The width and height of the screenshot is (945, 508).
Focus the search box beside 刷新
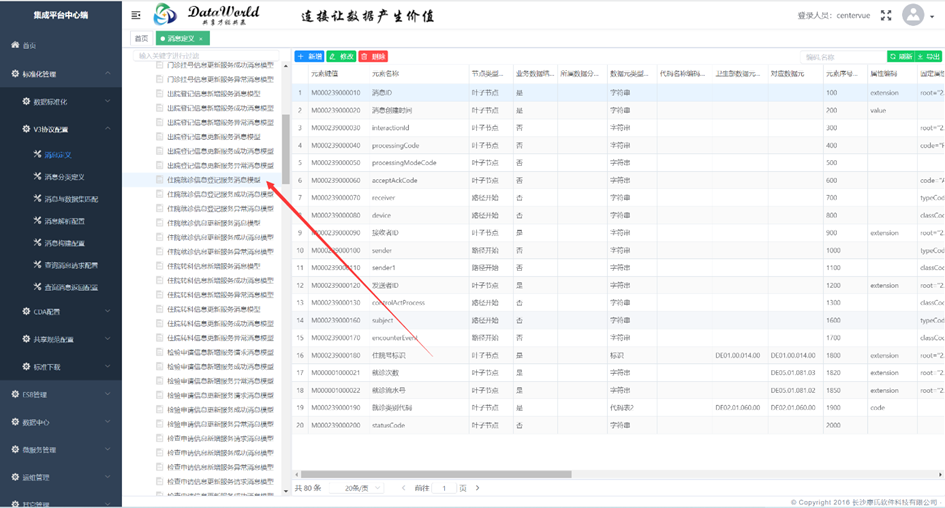coord(843,57)
